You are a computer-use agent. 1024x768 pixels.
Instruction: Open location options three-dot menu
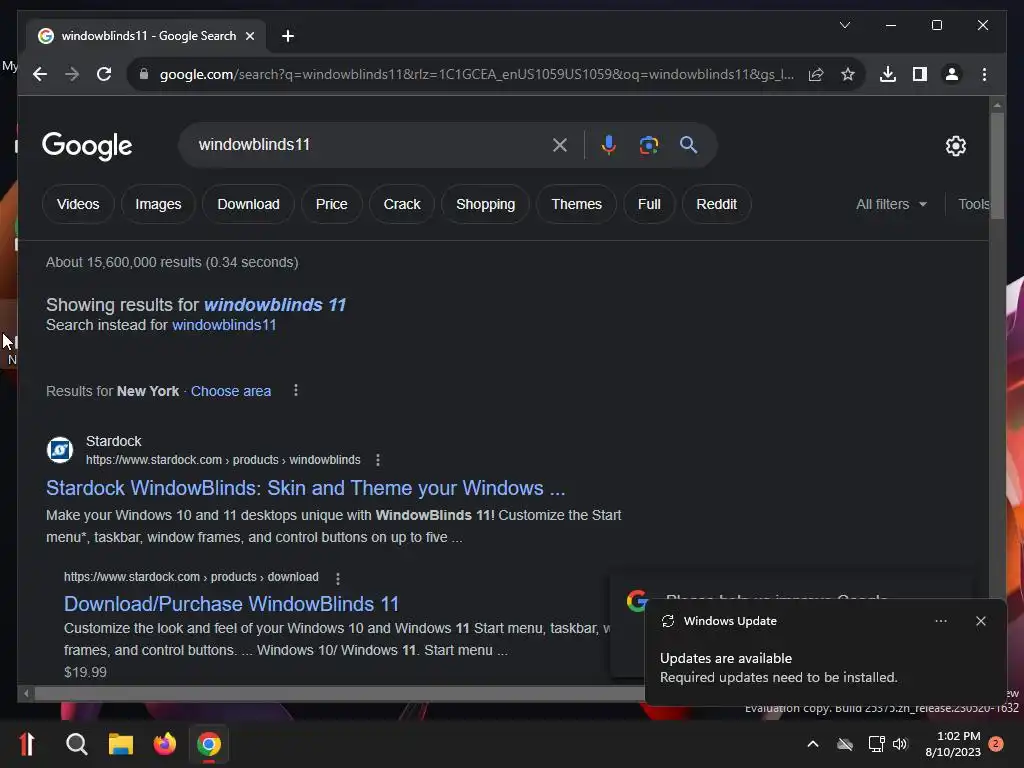coord(296,391)
